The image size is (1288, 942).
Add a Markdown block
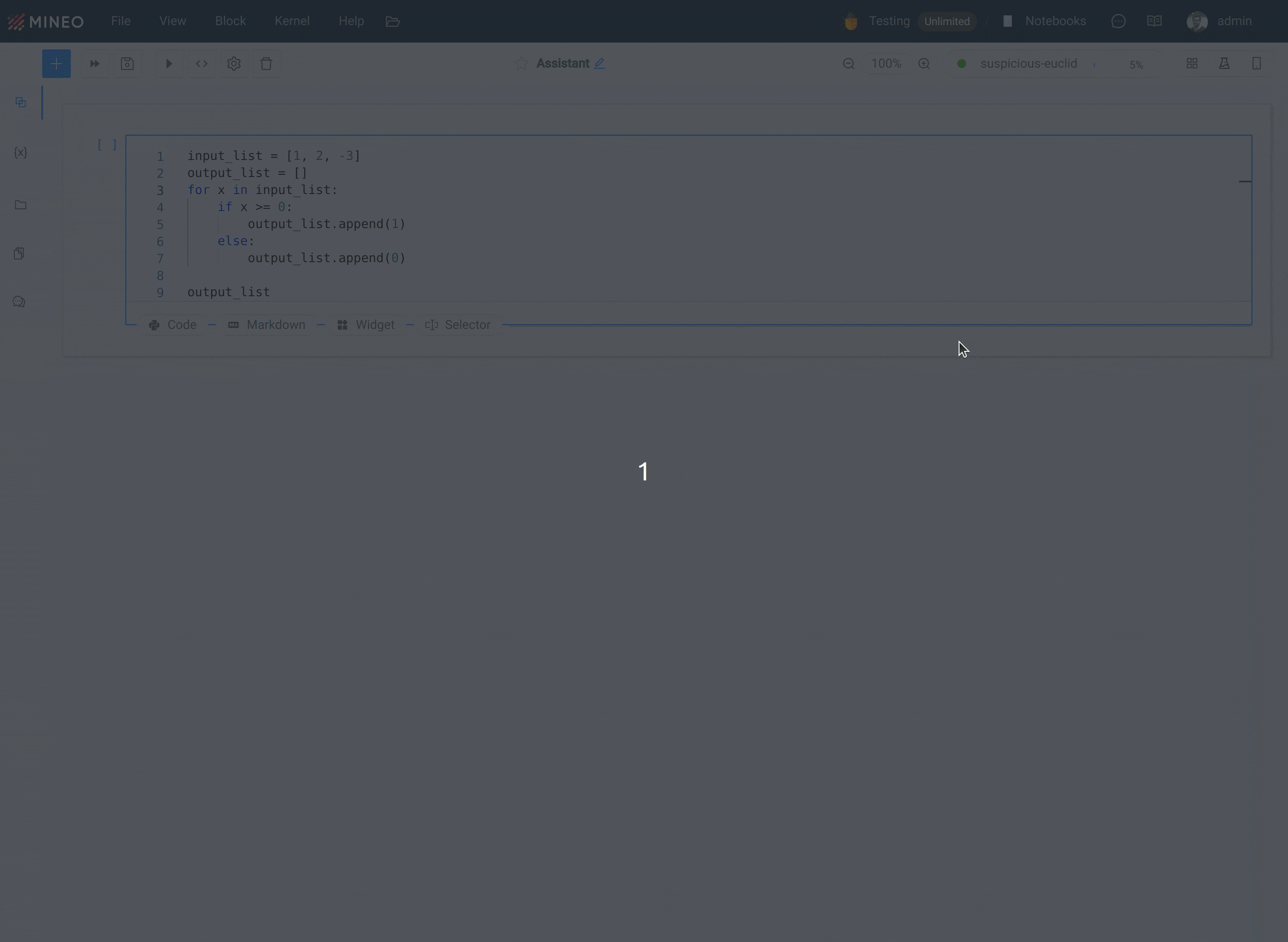click(x=267, y=324)
